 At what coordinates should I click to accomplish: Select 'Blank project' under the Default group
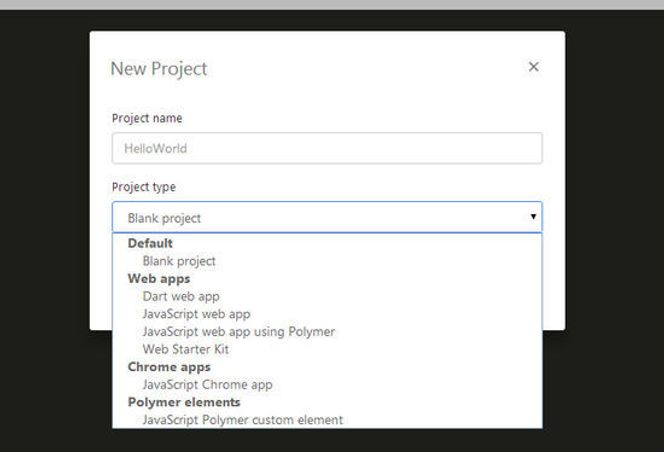pyautogui.click(x=179, y=261)
